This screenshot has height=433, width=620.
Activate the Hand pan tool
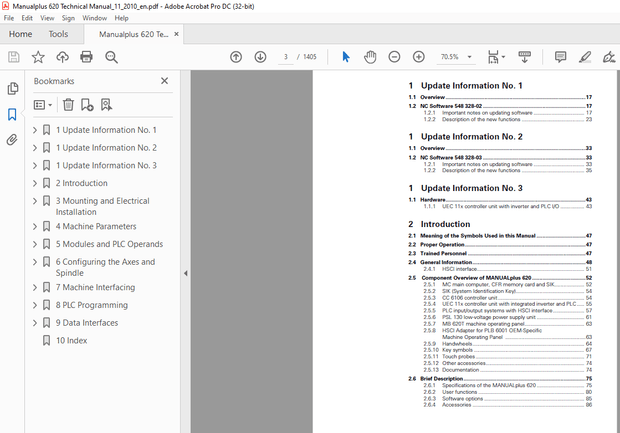[x=370, y=57]
